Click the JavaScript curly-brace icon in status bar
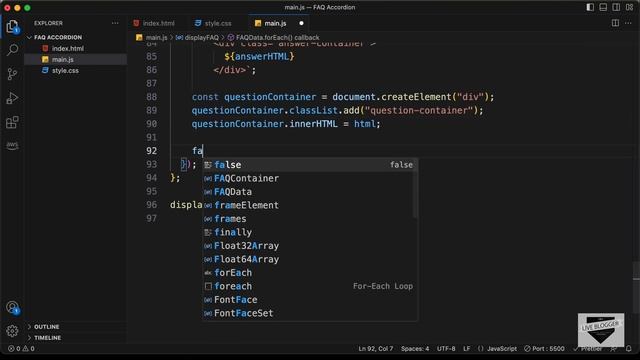 [x=480, y=349]
